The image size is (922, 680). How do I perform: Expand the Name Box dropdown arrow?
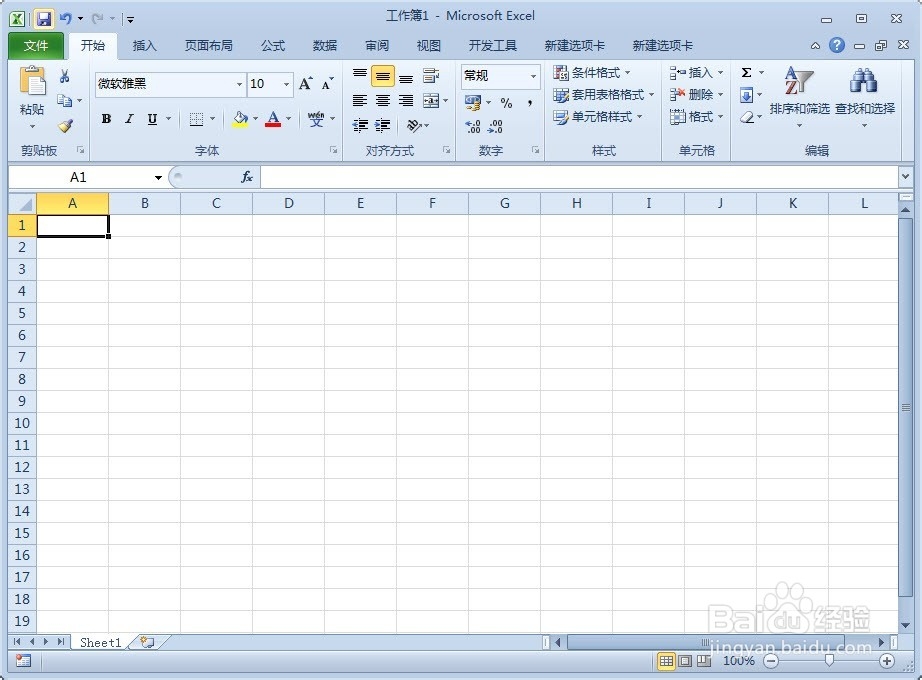(158, 177)
